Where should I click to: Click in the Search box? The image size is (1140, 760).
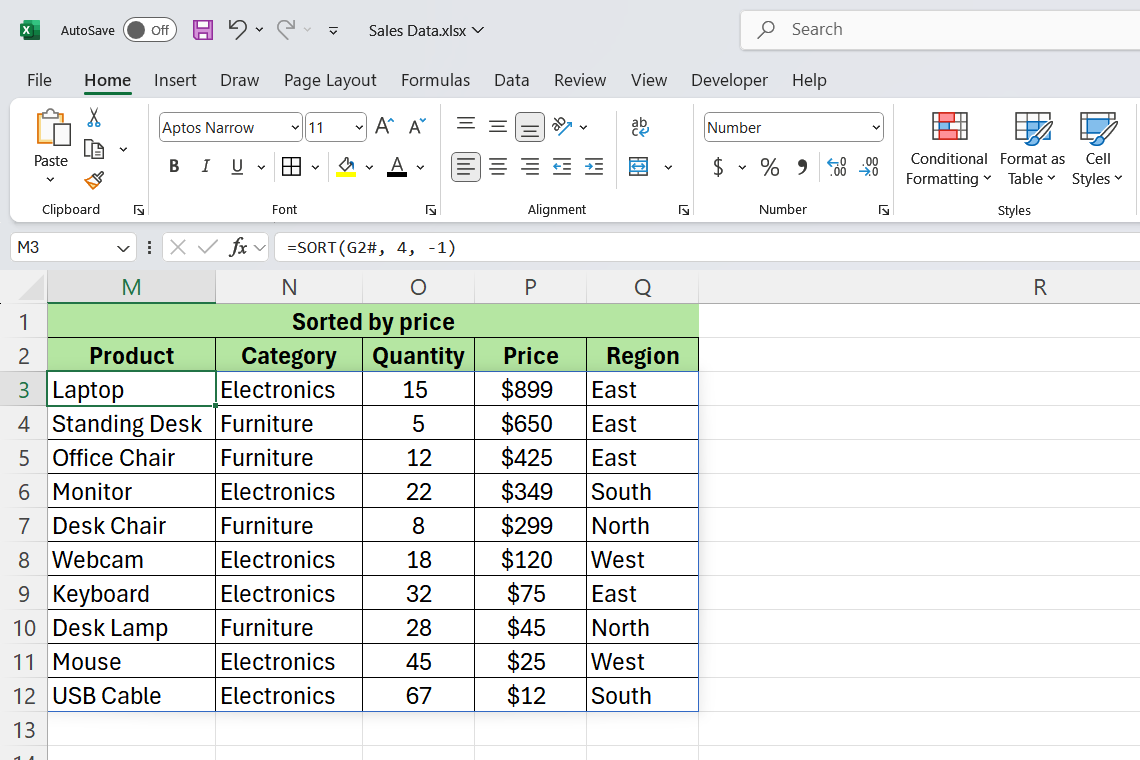[x=940, y=30]
